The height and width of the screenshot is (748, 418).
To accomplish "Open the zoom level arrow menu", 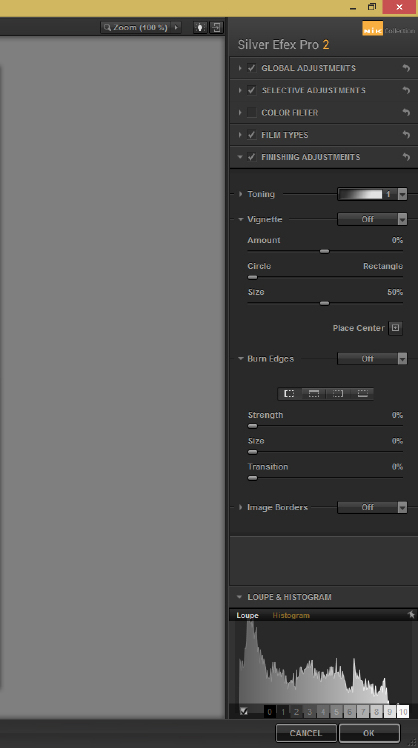I will 176,27.
